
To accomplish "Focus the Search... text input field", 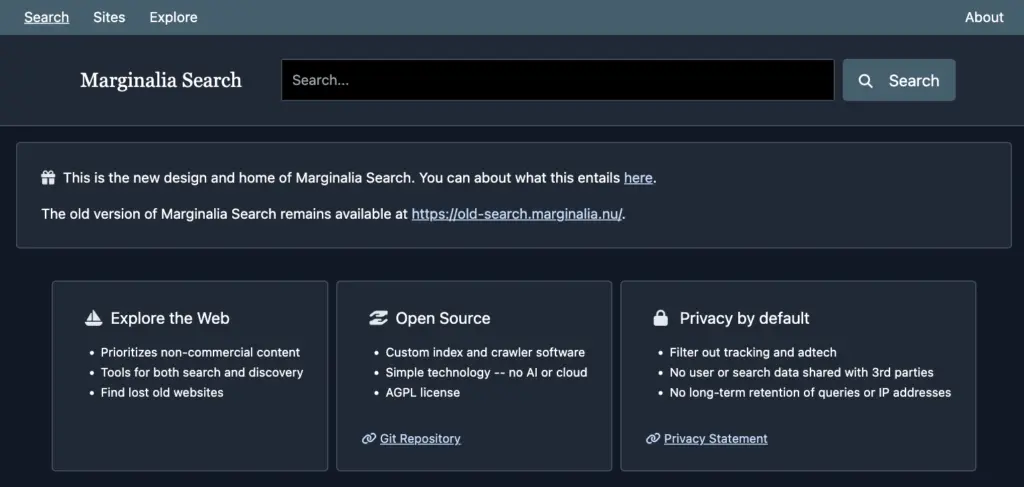I will point(558,80).
